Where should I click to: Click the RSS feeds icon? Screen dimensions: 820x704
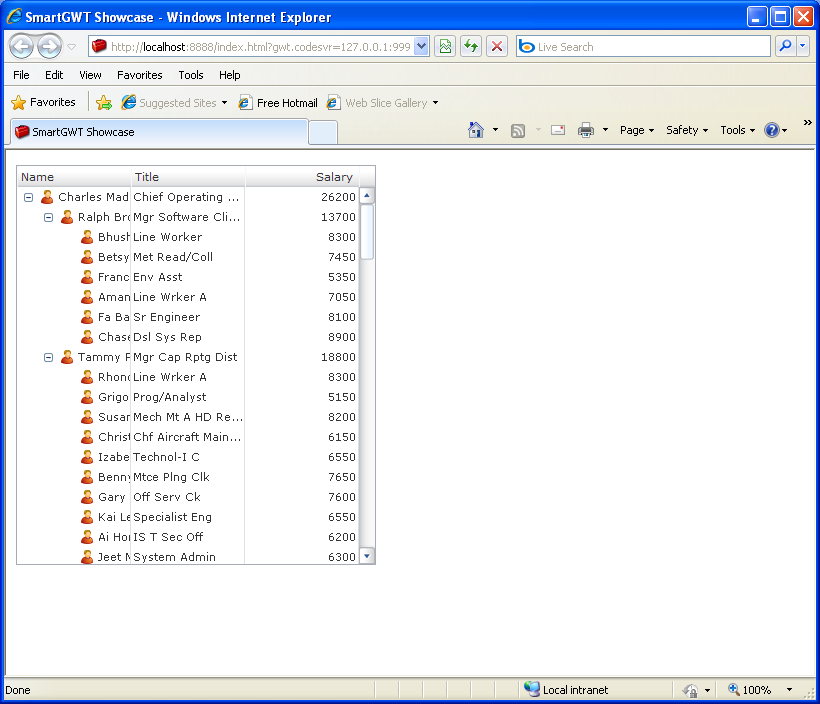518,130
